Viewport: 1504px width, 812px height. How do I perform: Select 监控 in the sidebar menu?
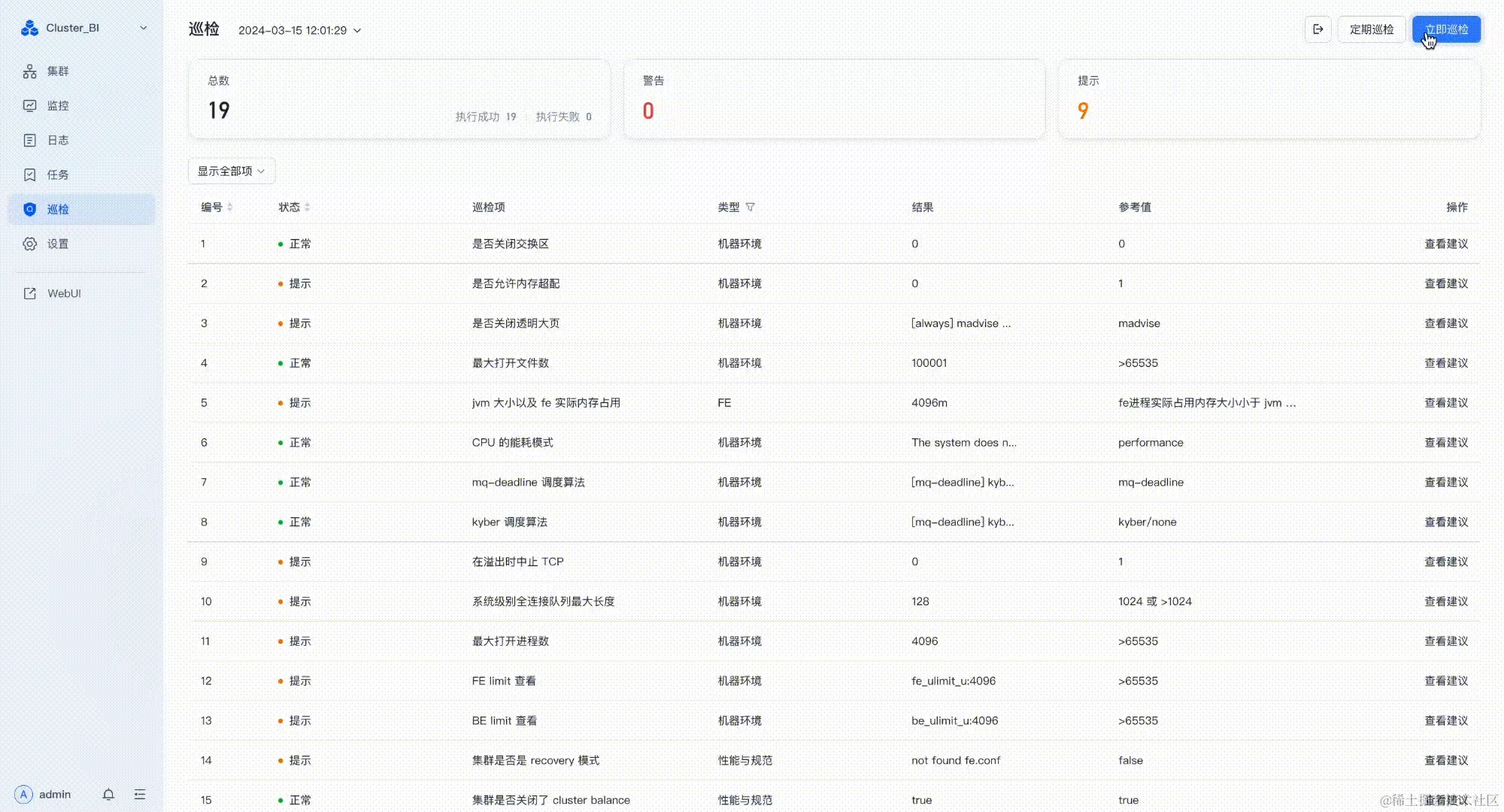coord(30,105)
